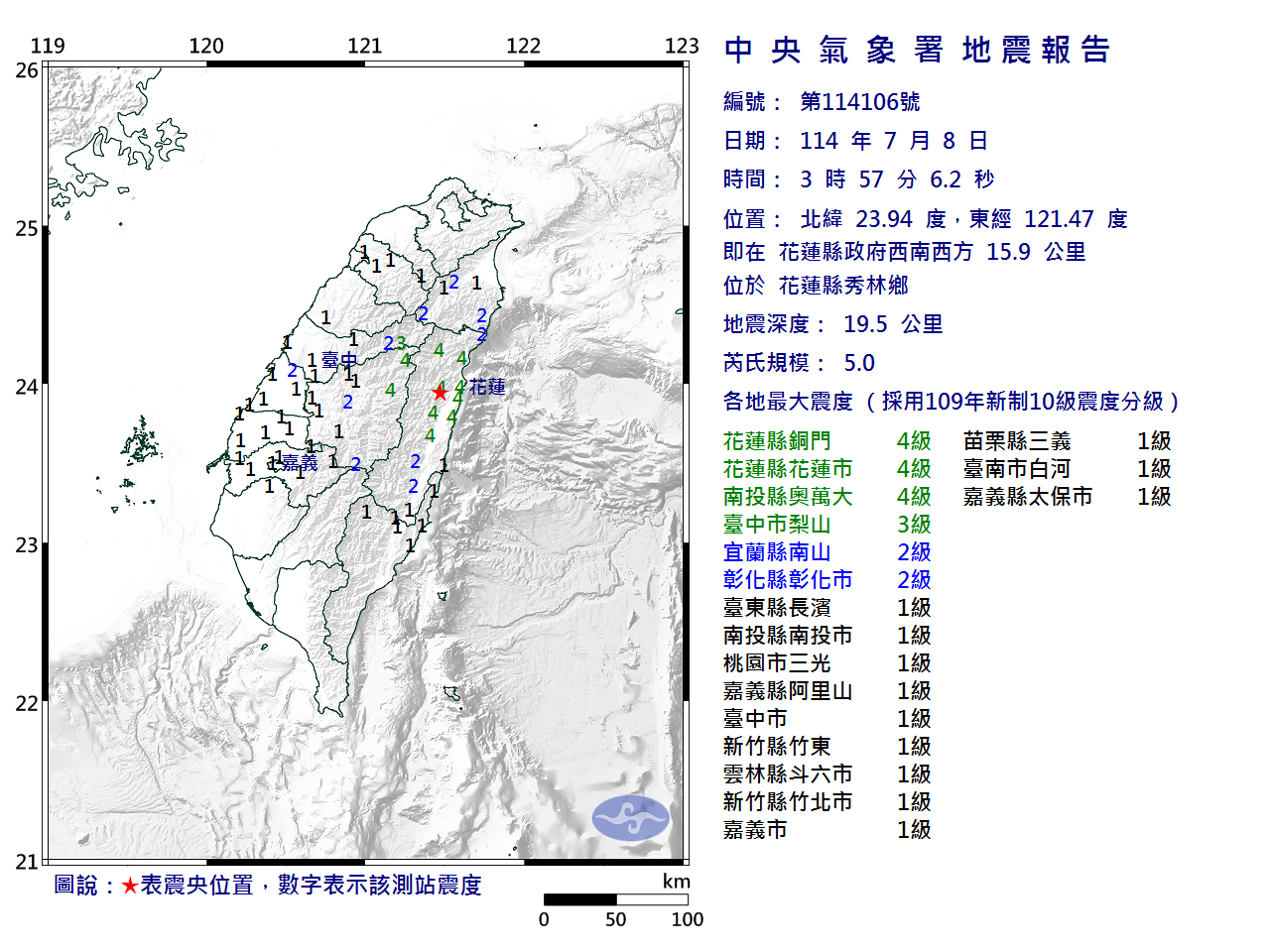Click the green intensity 3 station marker

pyautogui.click(x=401, y=343)
